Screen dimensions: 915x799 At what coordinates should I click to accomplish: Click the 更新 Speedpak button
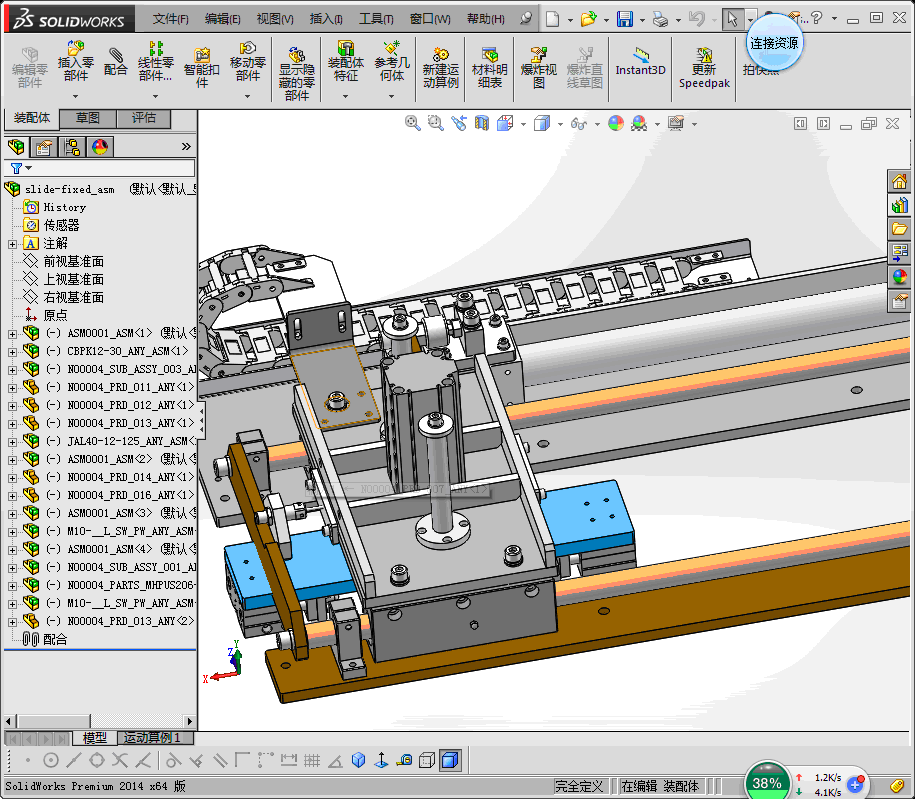point(703,67)
